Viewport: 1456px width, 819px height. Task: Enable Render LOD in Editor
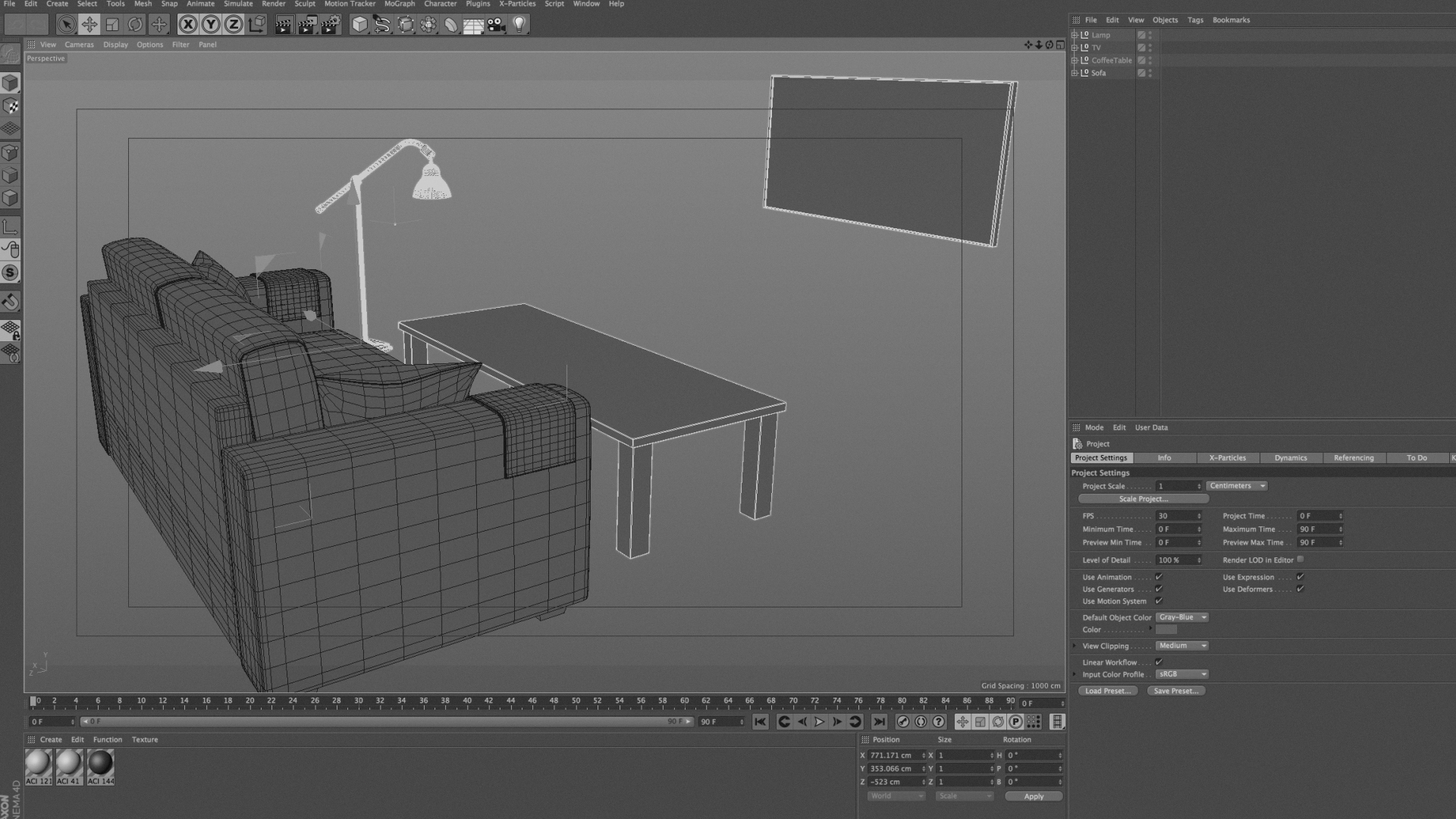(1301, 560)
